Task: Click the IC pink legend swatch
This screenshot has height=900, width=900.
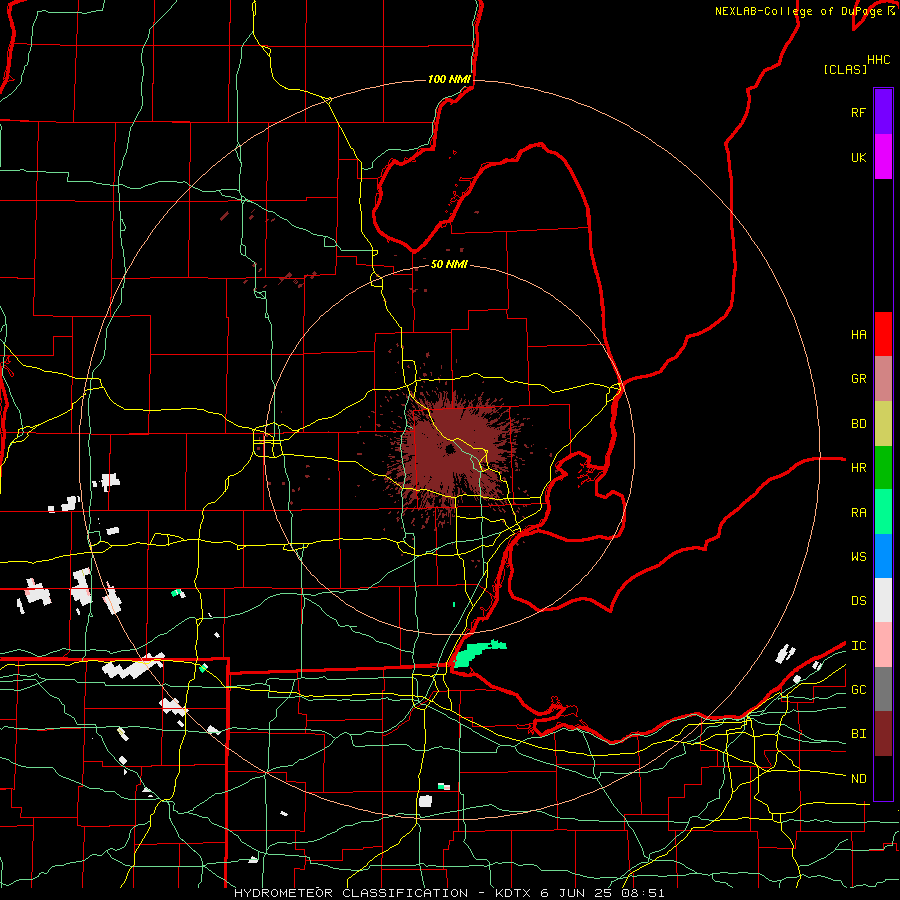Action: [x=883, y=645]
